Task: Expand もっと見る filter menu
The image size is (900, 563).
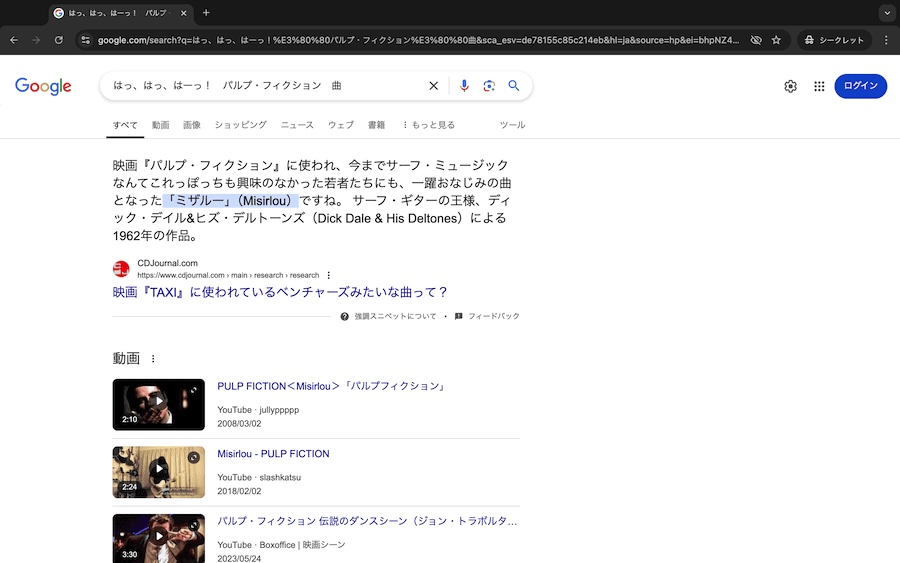Action: [x=428, y=125]
